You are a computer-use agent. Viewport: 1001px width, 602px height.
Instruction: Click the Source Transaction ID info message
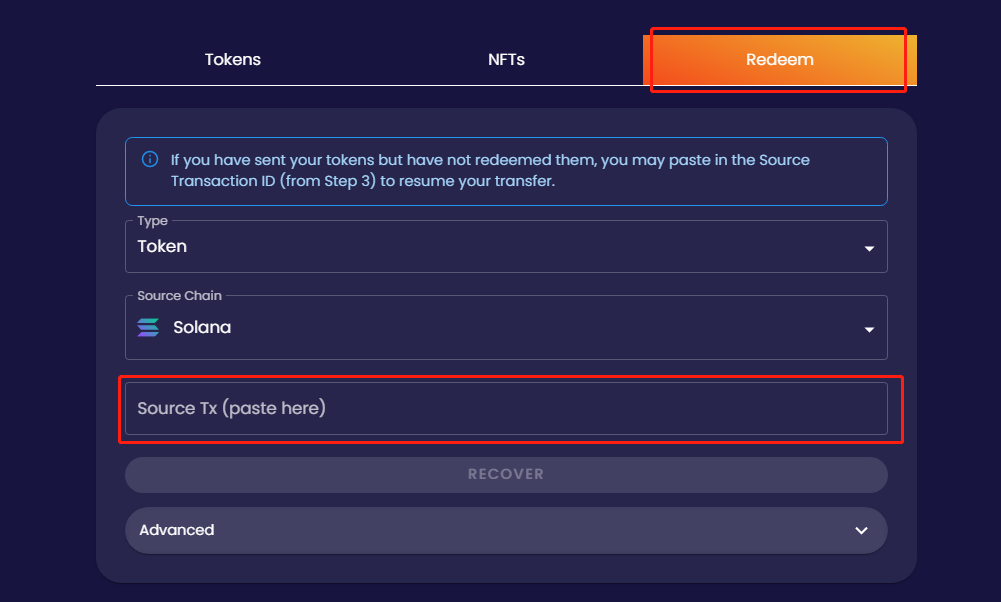506,171
